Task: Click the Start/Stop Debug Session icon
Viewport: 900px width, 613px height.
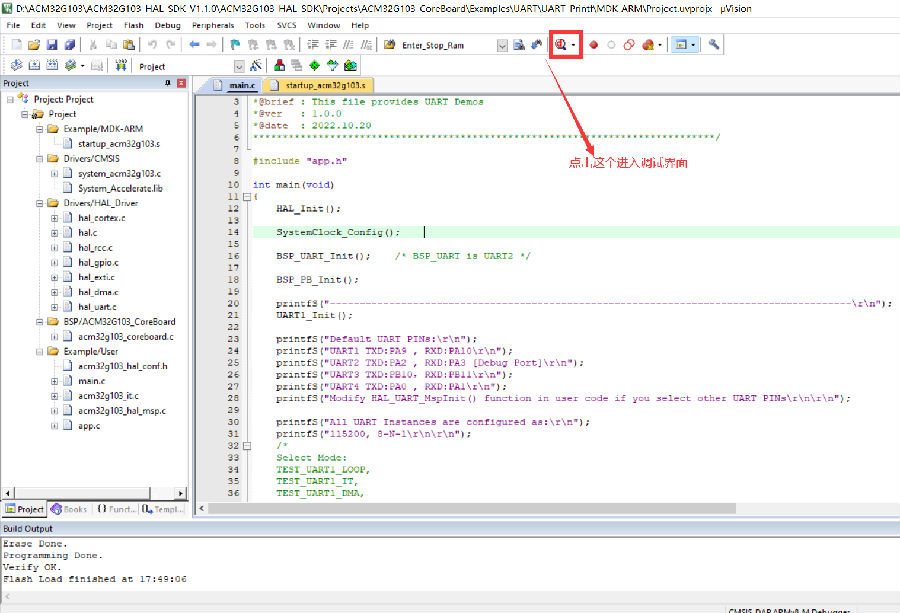Action: click(x=561, y=45)
